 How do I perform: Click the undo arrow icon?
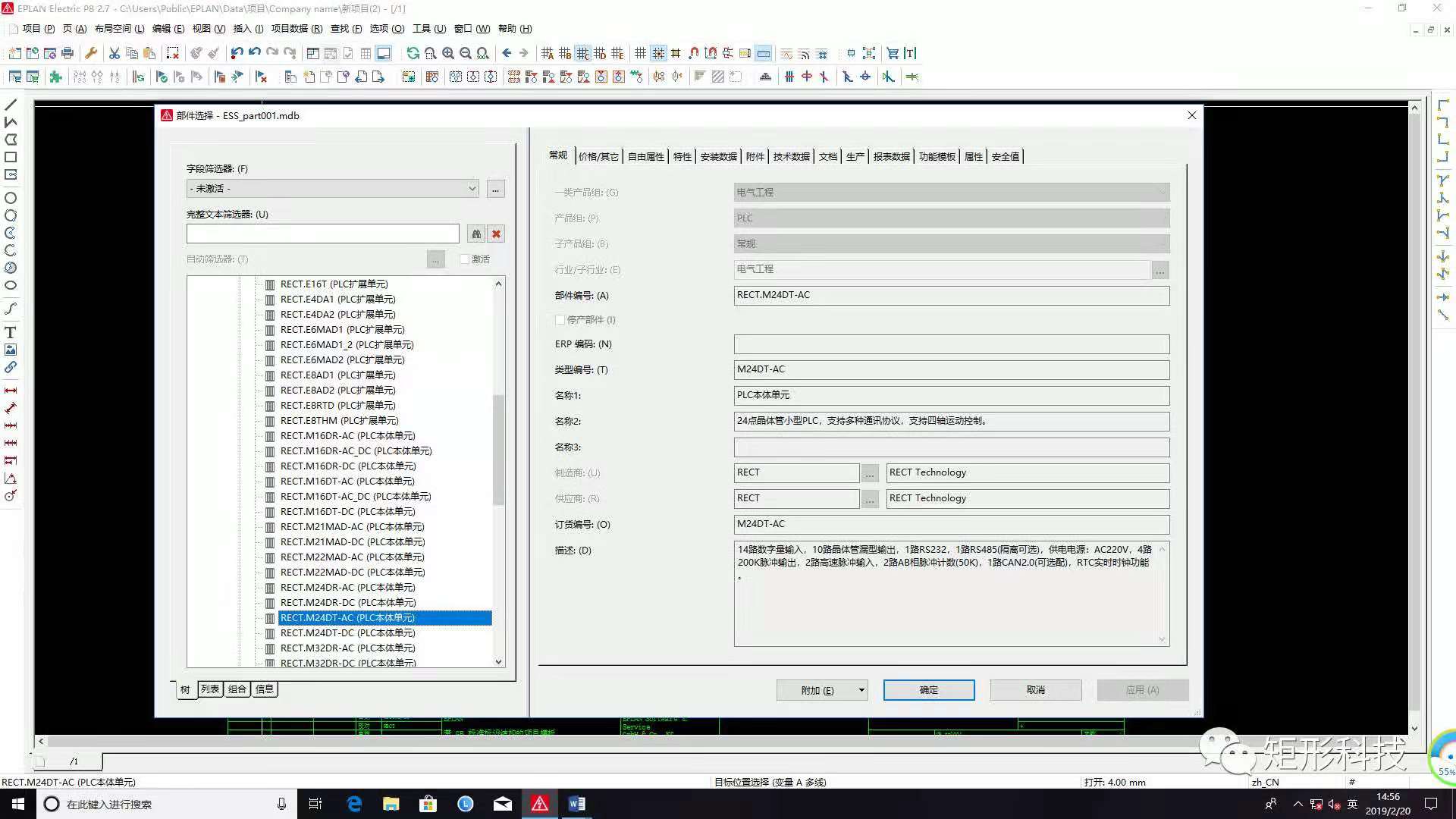[237, 53]
